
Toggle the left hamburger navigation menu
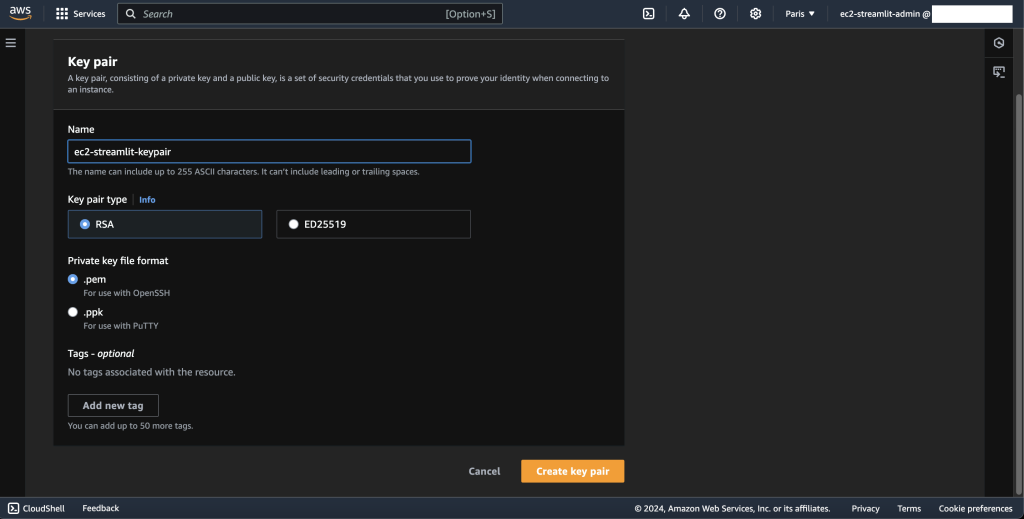[11, 43]
